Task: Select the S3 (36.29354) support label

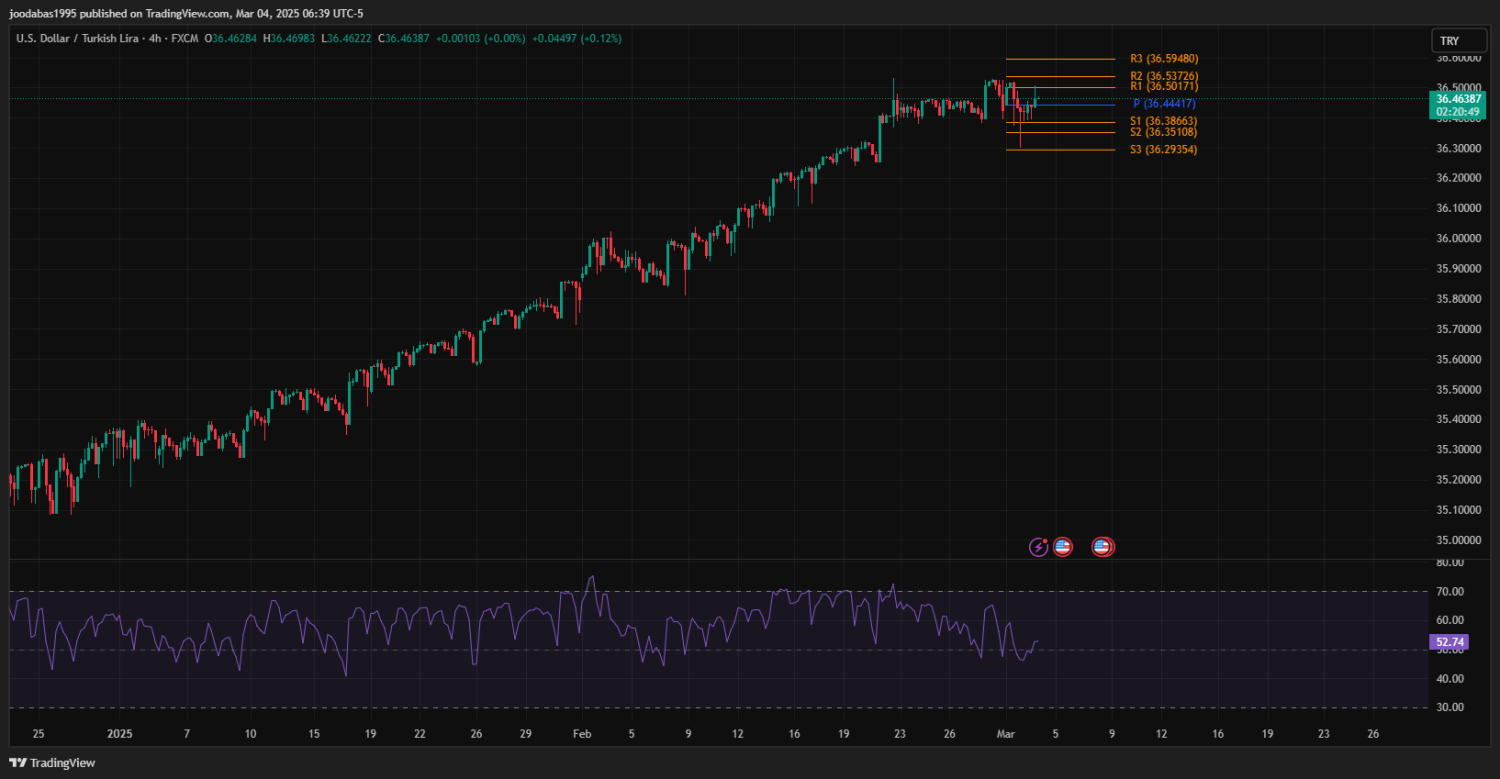Action: click(x=1164, y=150)
